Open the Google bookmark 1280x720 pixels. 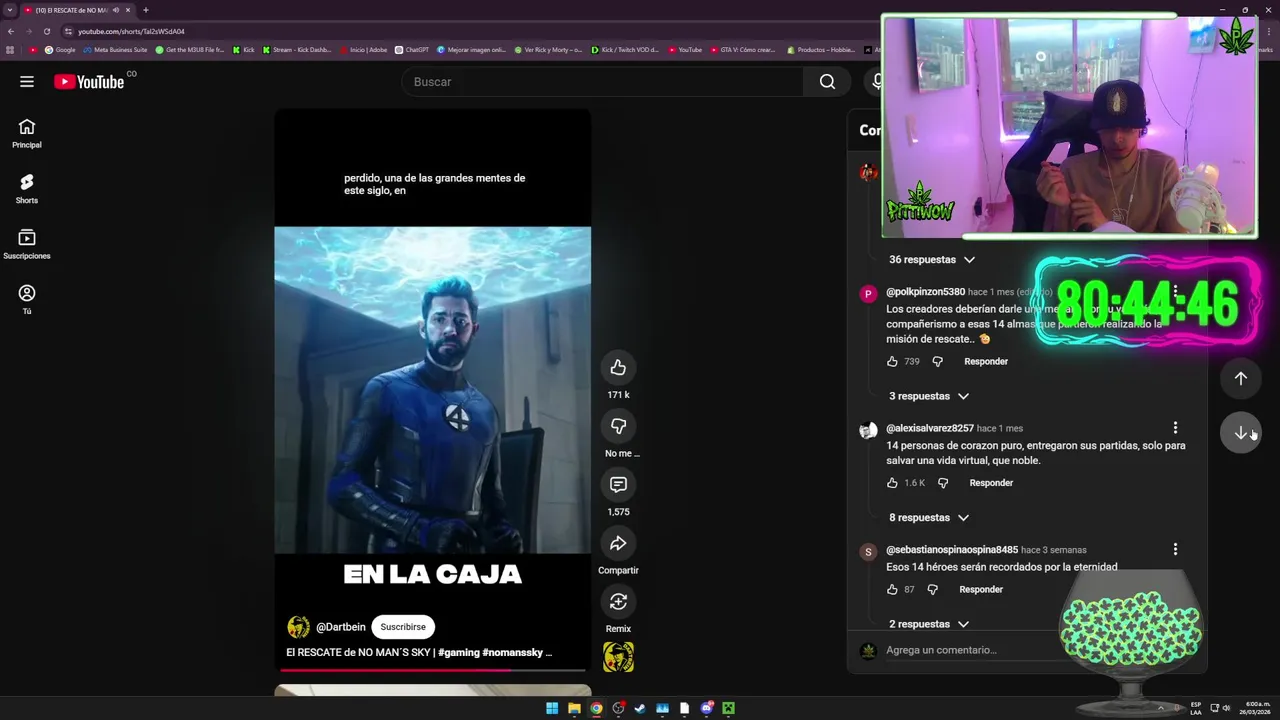point(60,50)
